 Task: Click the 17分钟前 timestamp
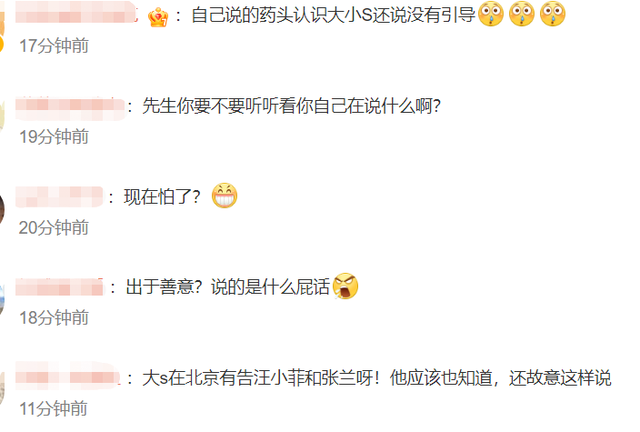point(54,46)
